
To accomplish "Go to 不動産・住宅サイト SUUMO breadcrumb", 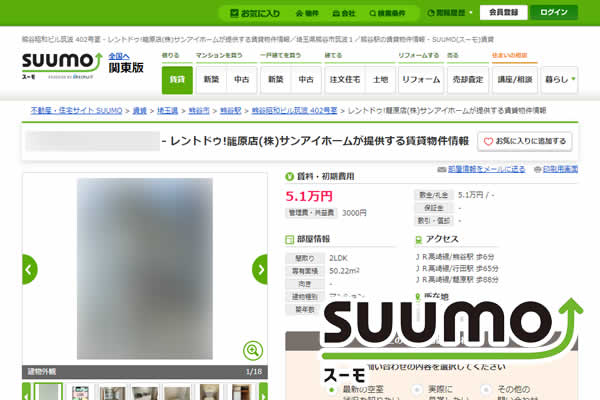I will pos(76,111).
